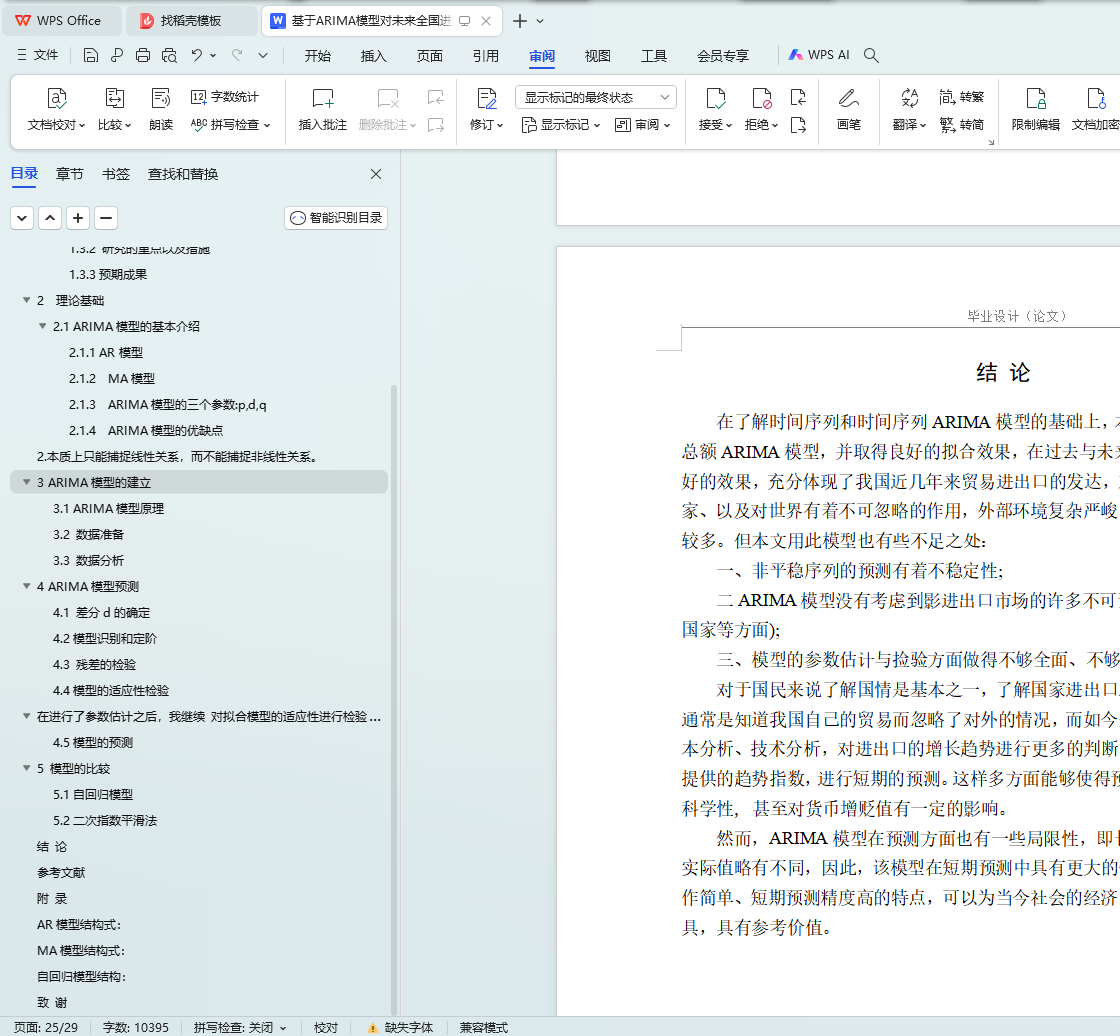Screen dimensions: 1120x1036
Task: Click the search magnifier icon in menu bar
Action: (871, 55)
